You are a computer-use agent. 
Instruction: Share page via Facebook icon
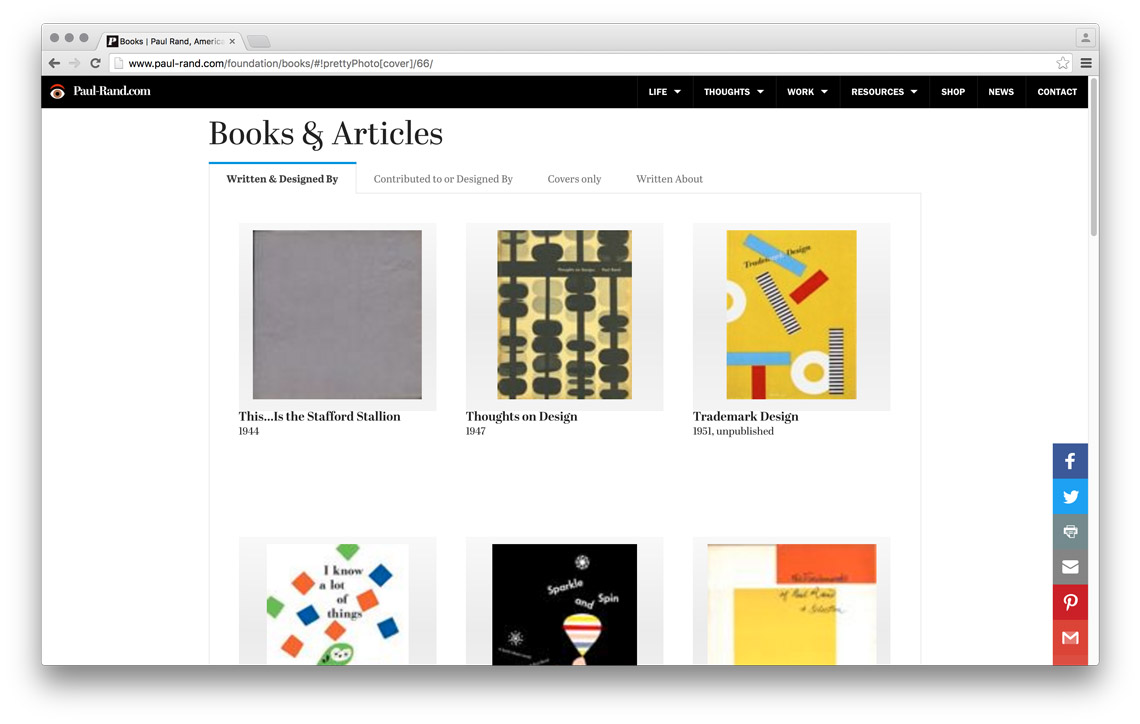coord(1070,461)
